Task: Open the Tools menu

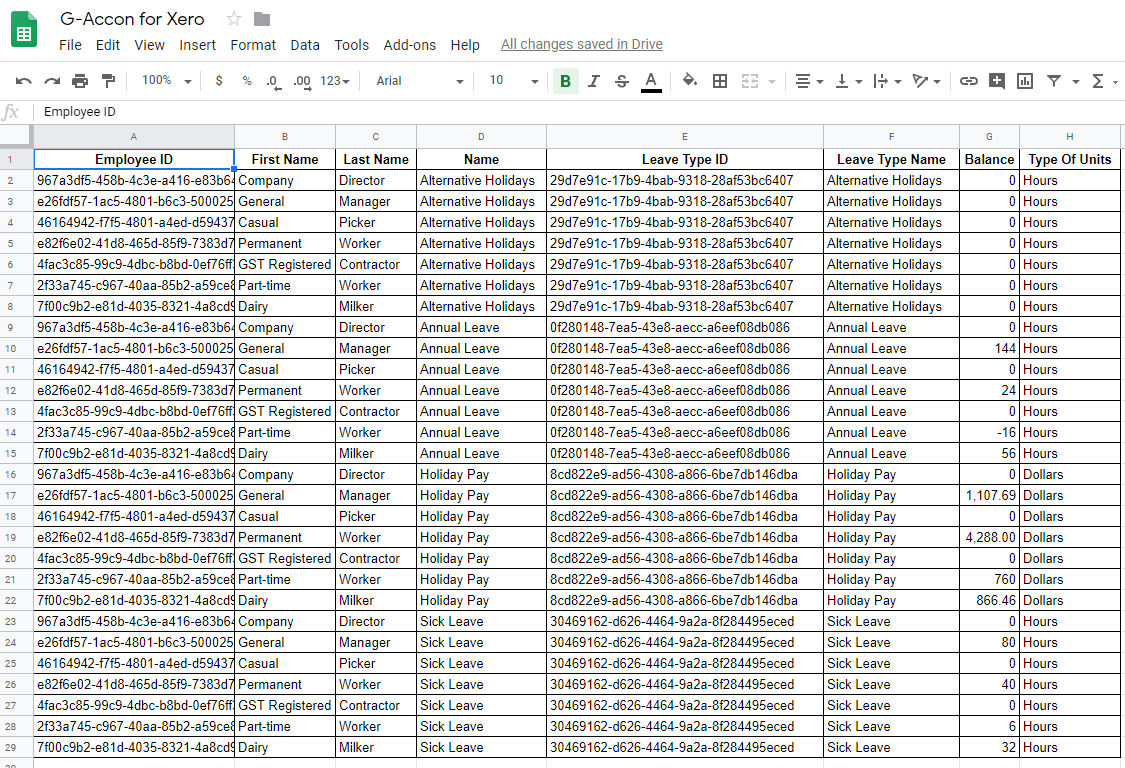Action: [352, 45]
